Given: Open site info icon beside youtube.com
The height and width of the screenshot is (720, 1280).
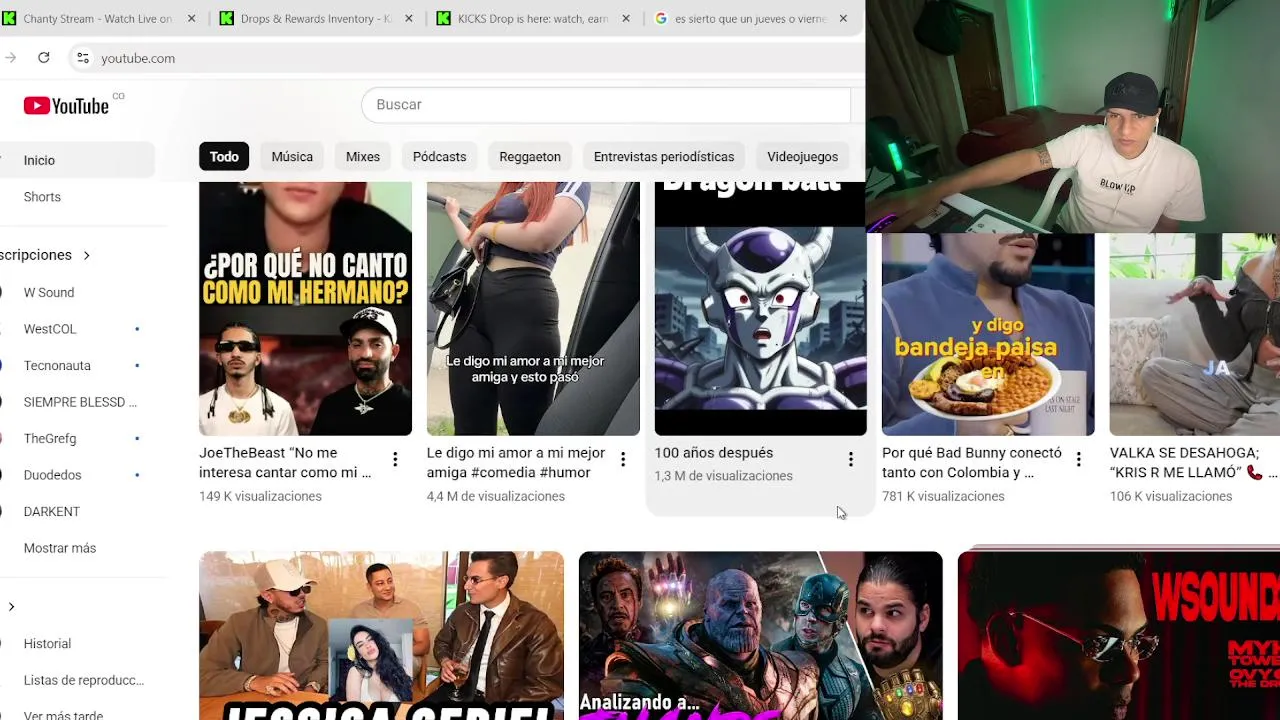Looking at the screenshot, I should point(83,58).
